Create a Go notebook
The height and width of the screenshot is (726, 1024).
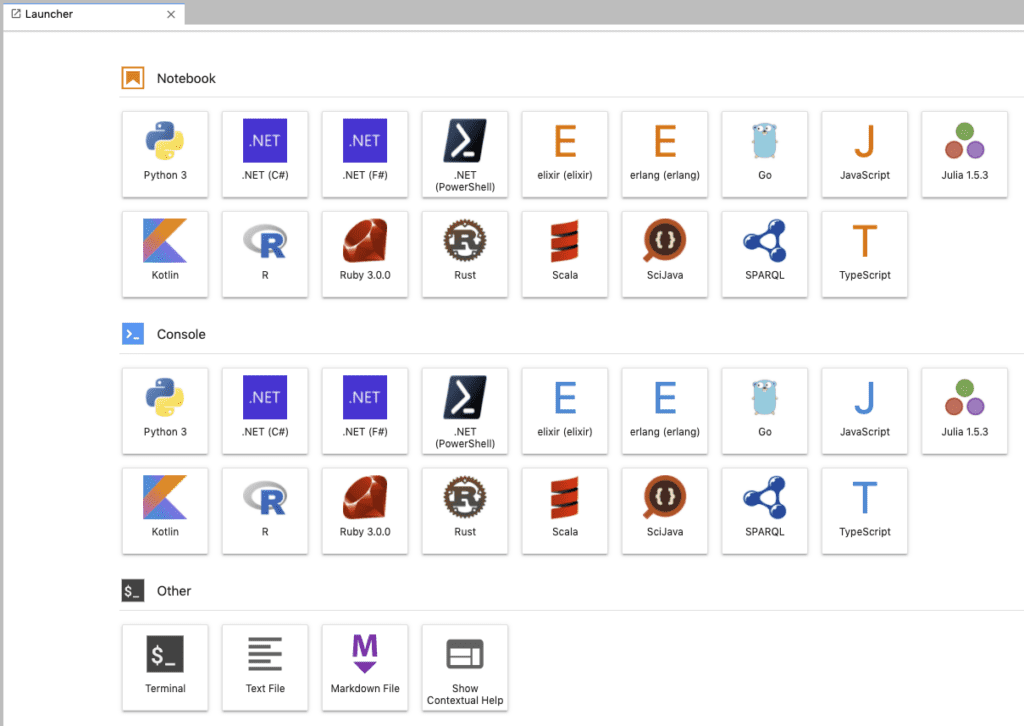(765, 154)
